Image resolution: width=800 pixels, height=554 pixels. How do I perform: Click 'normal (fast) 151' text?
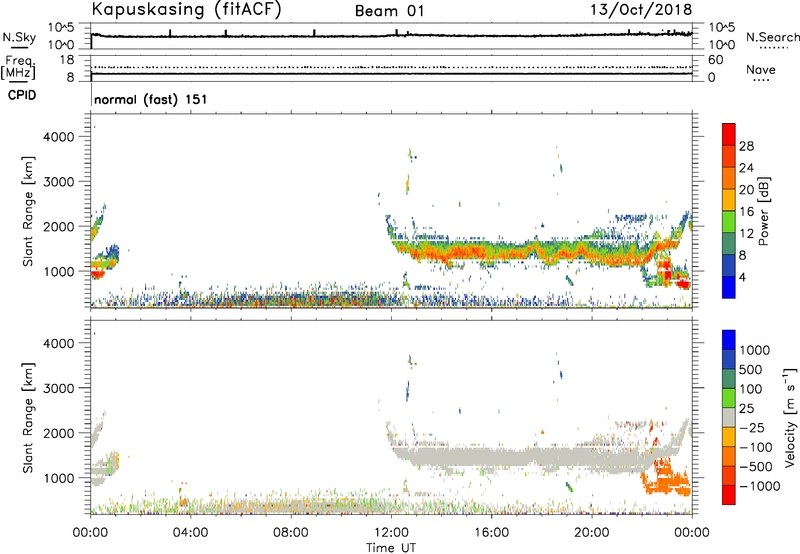tap(151, 99)
